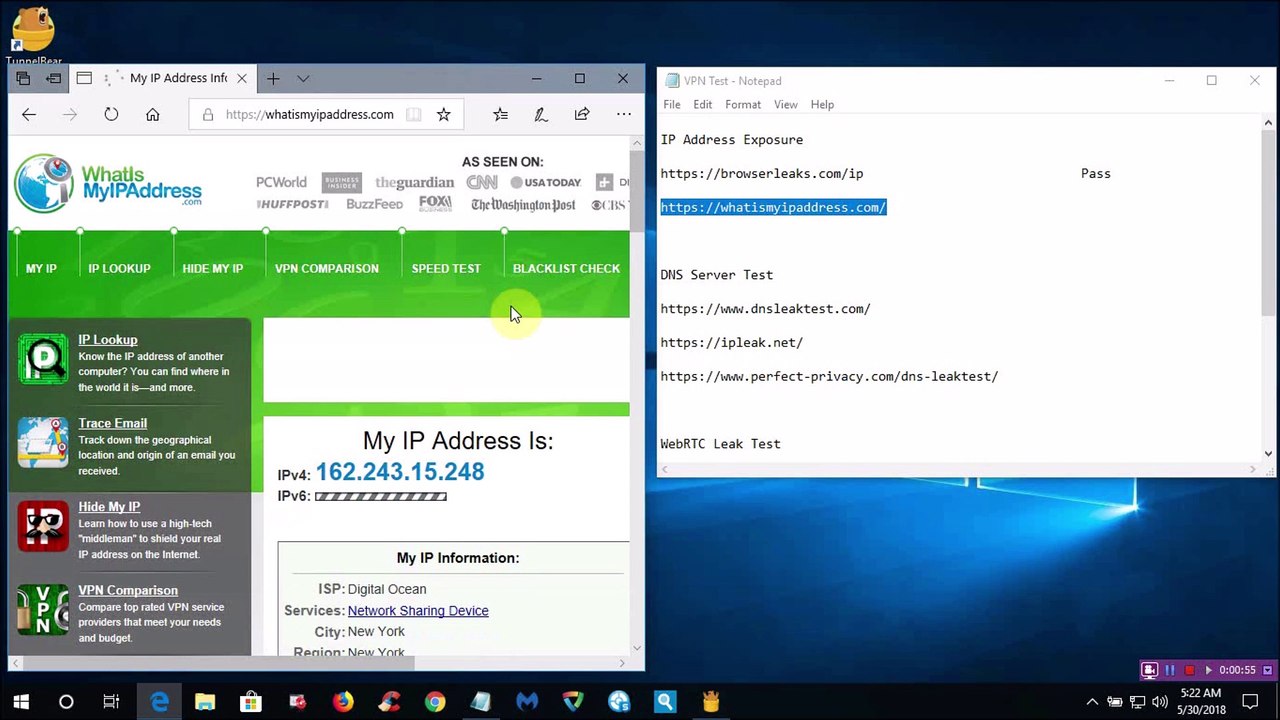Image resolution: width=1280 pixels, height=720 pixels.
Task: Click the Hide My IP sidebar icon
Action: (43, 526)
